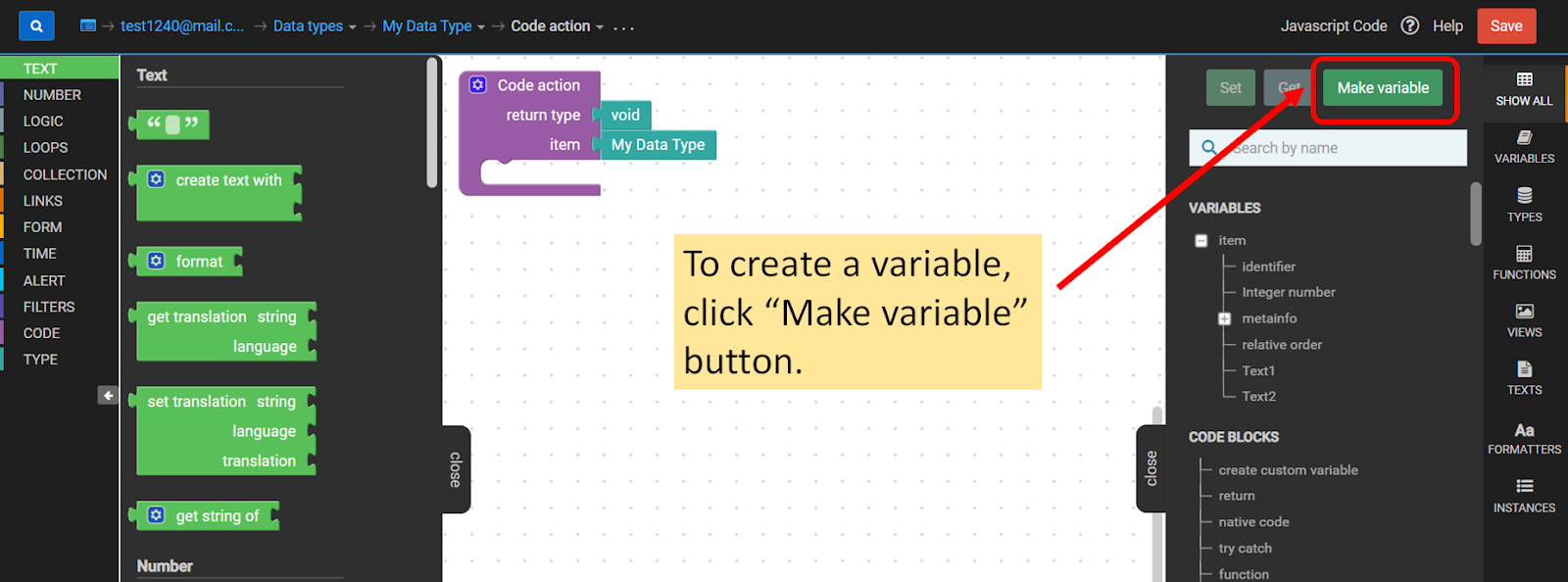Image resolution: width=1568 pixels, height=582 pixels.
Task: Select the LOGIC block category
Action: click(x=43, y=121)
